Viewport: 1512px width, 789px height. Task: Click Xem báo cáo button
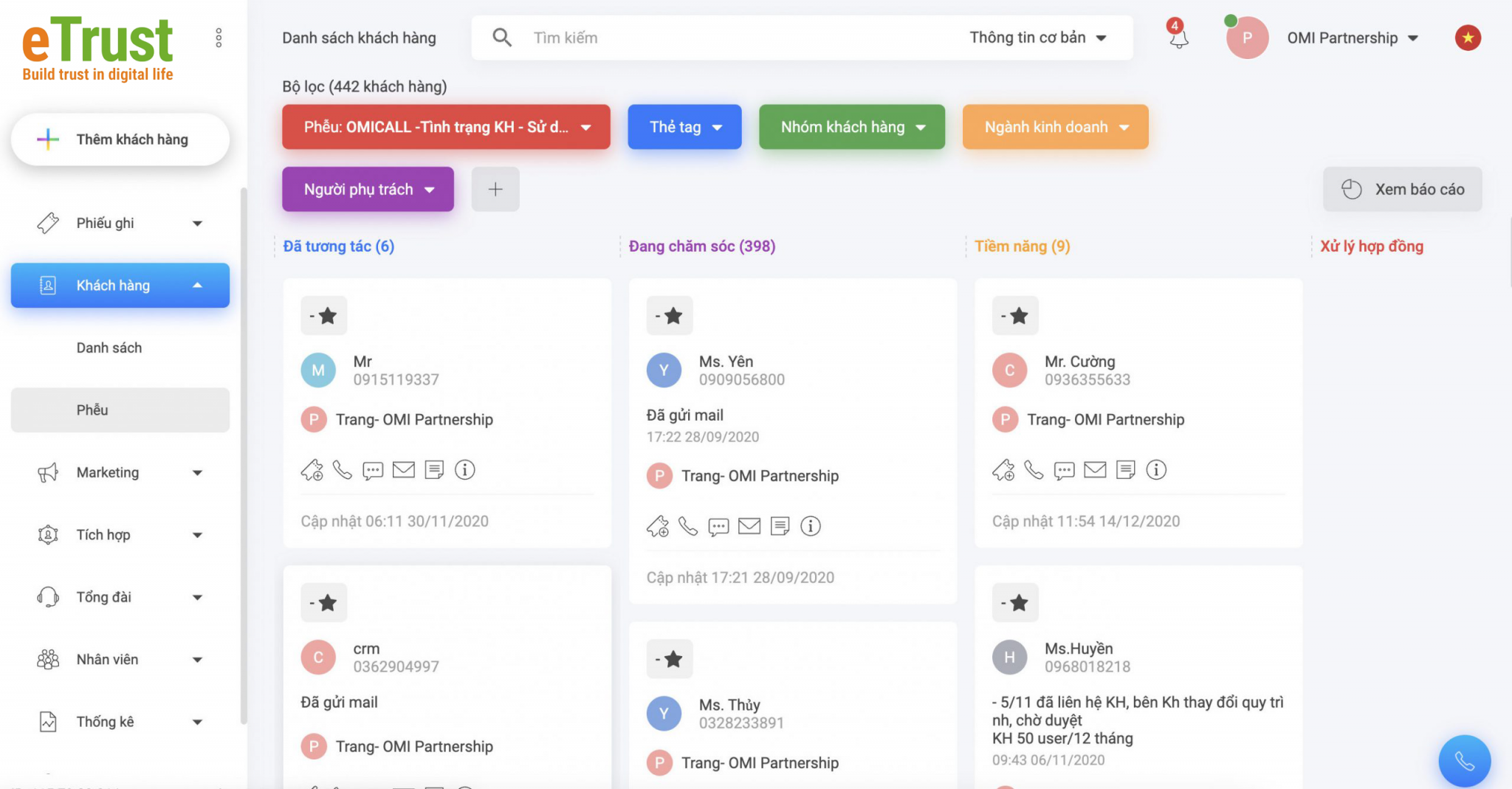click(1402, 190)
